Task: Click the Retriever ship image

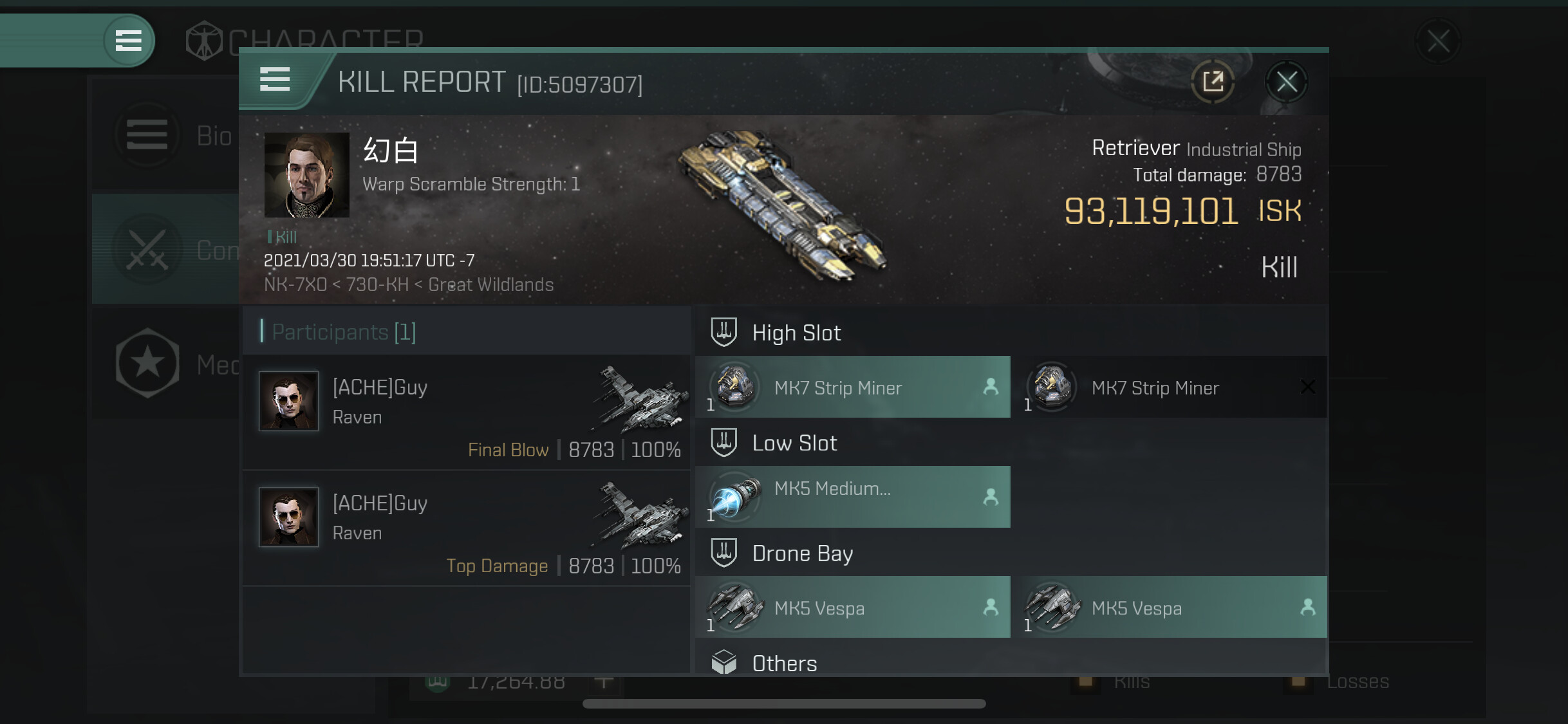Action: [x=782, y=206]
